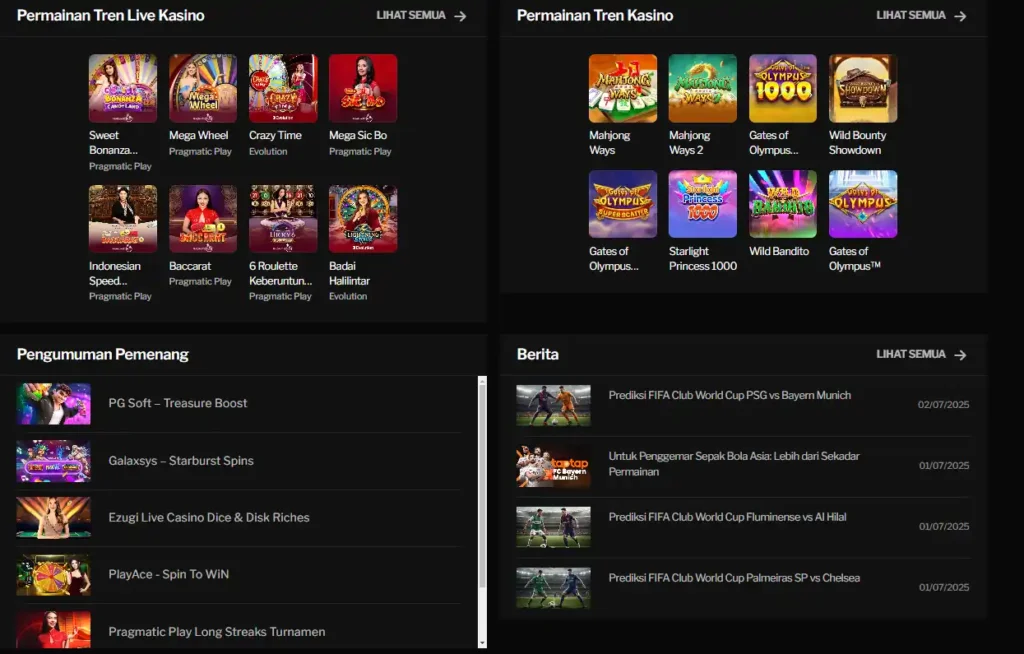This screenshot has height=654, width=1024.
Task: Click the Crazy Time title text
Action: 275,135
